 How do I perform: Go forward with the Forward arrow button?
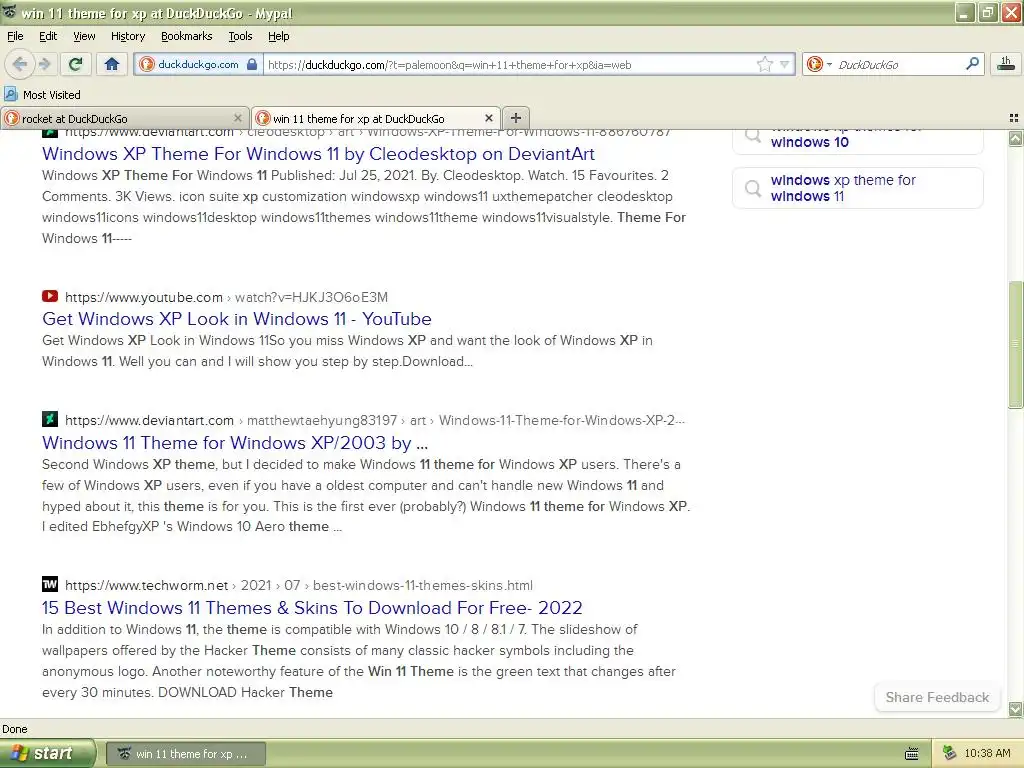44,64
